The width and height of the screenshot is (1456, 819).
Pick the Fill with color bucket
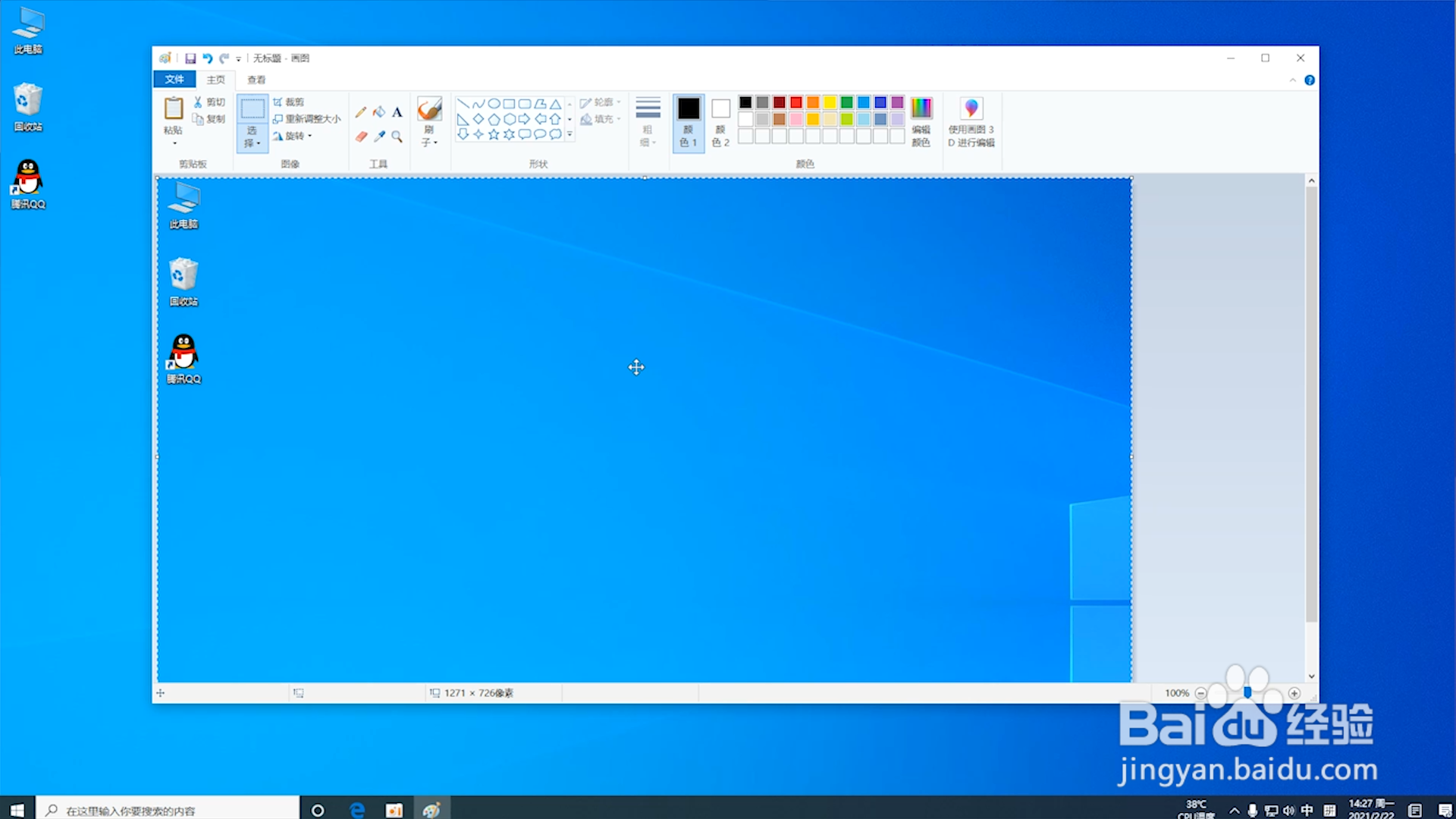379,112
